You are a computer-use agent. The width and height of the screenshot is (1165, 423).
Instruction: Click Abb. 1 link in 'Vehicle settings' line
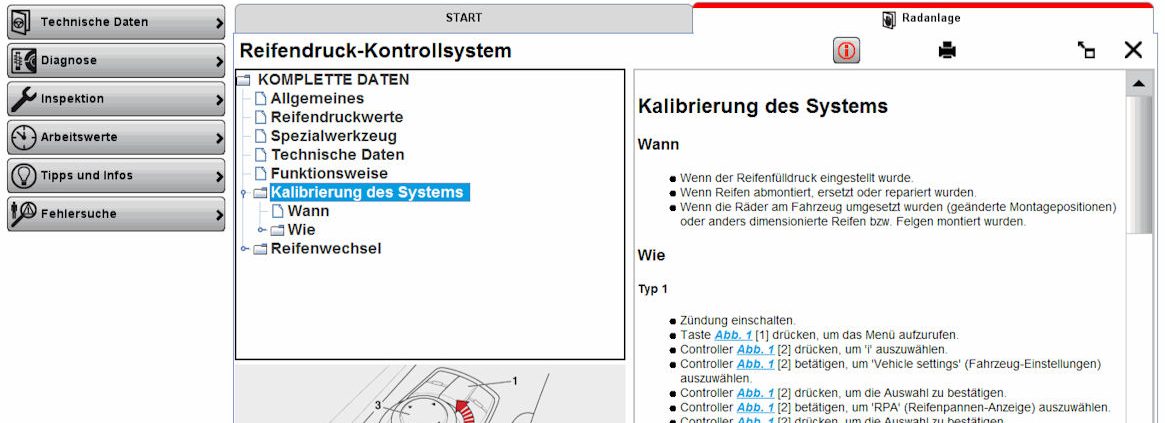click(756, 364)
